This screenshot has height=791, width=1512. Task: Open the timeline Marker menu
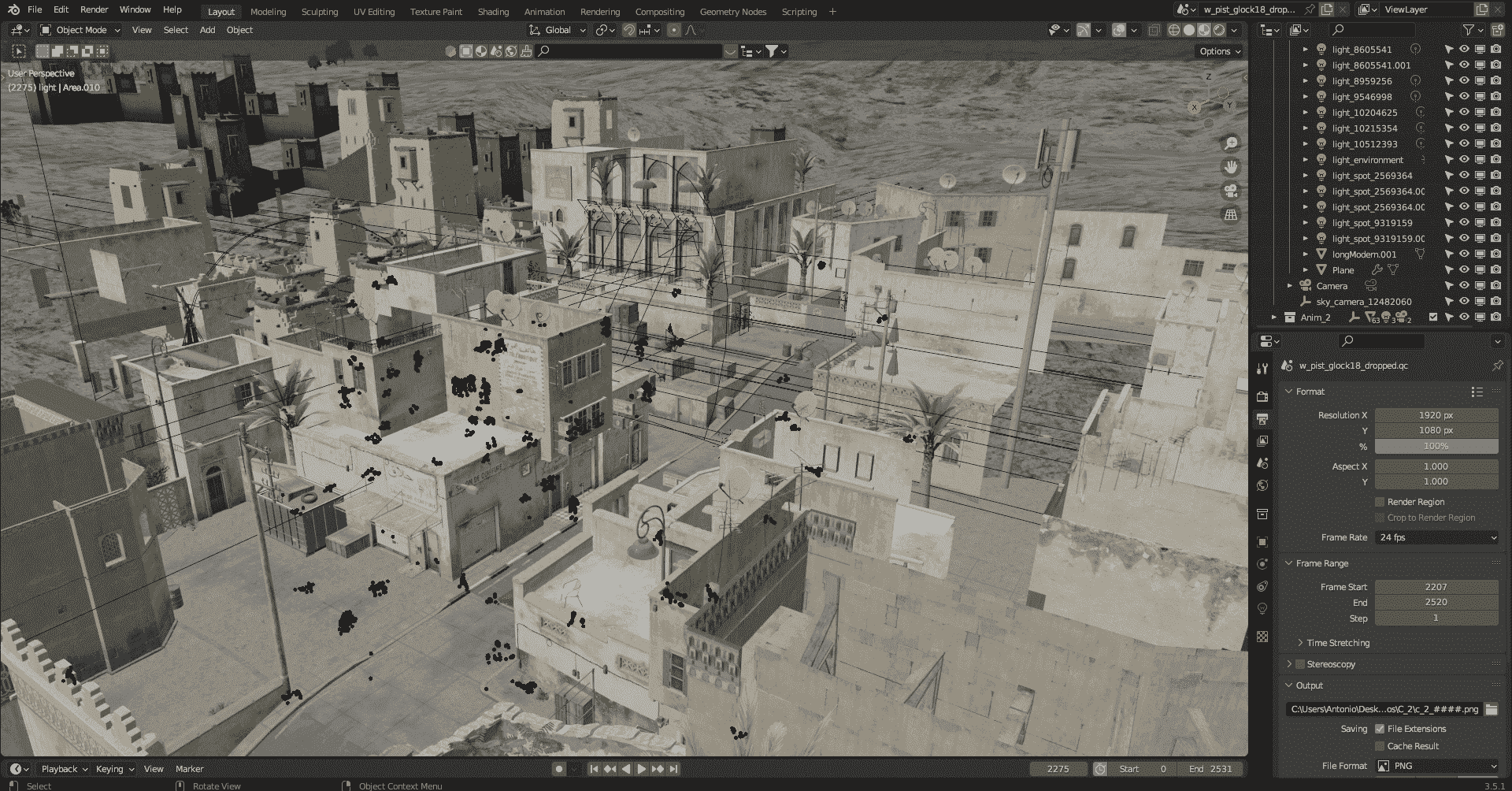tap(189, 769)
